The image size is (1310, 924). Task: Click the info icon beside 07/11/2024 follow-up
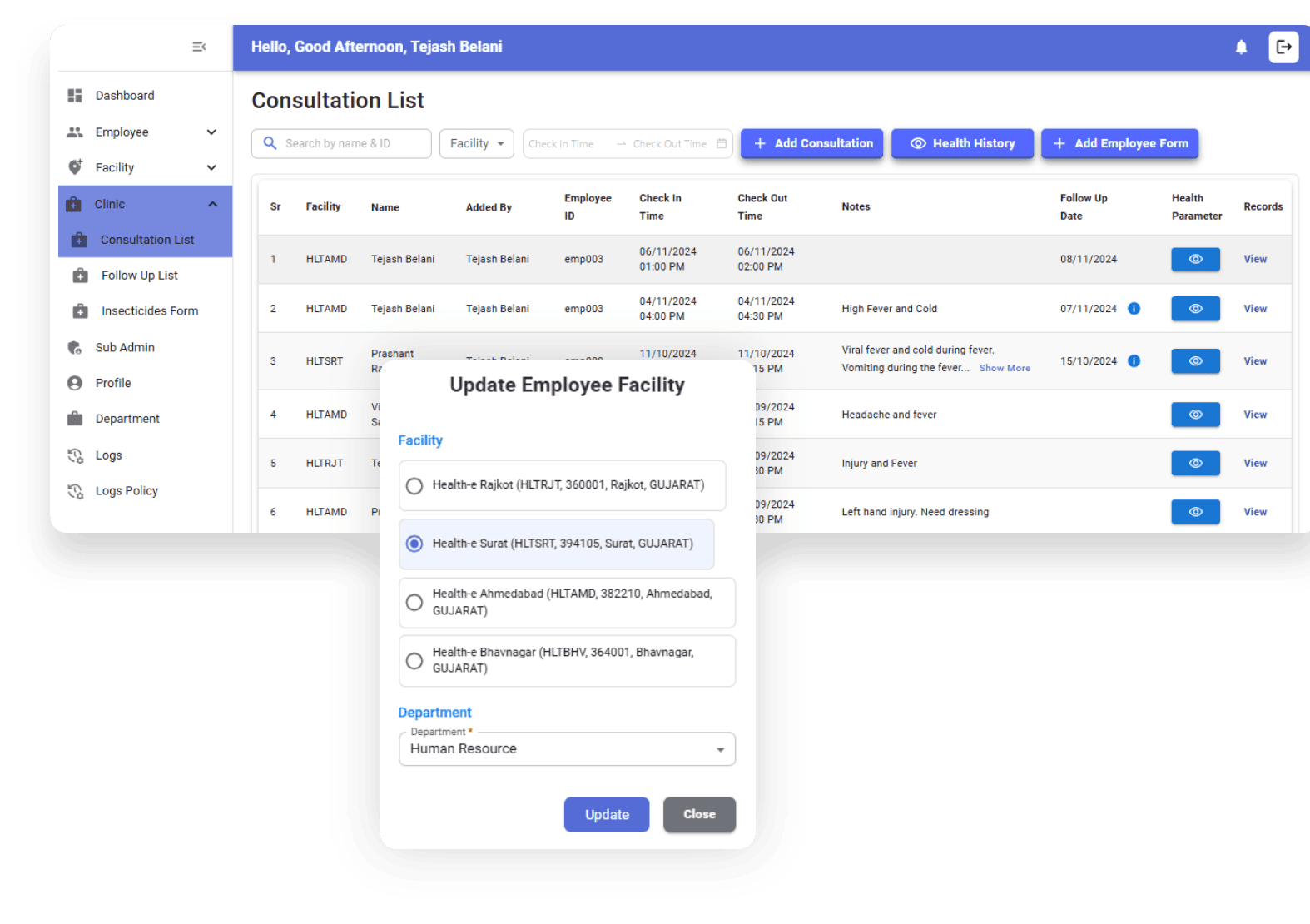(1134, 309)
